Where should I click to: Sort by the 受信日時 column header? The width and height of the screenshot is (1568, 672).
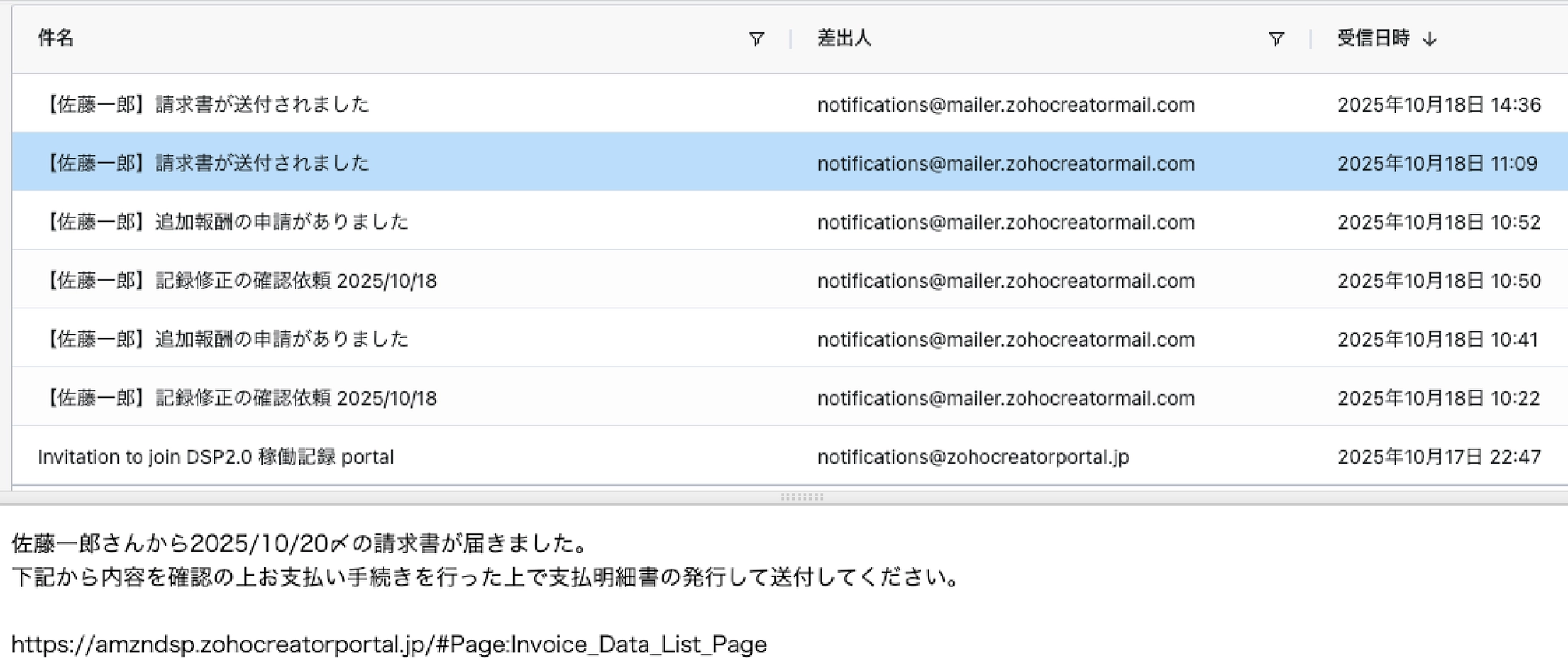point(1373,38)
